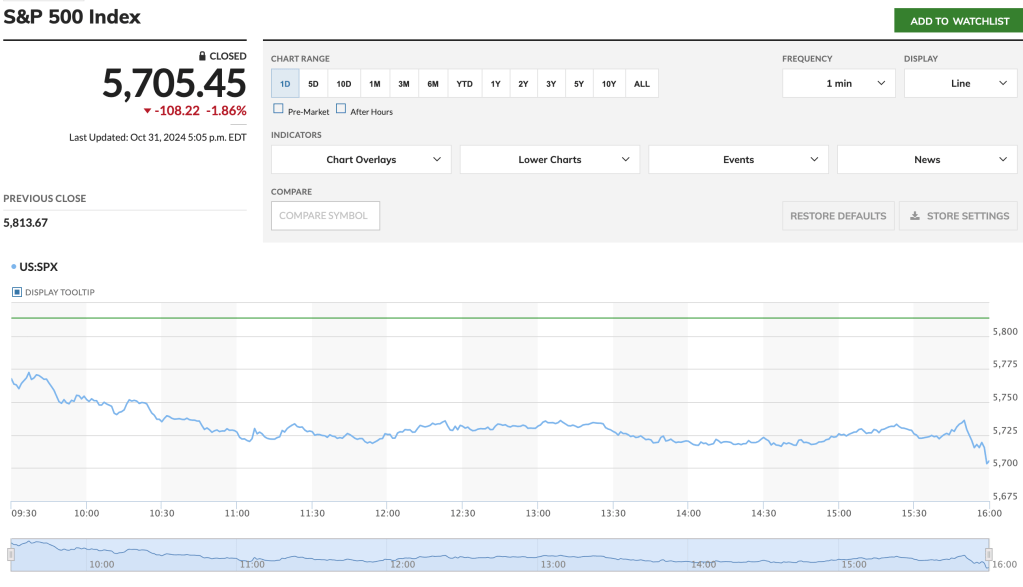
Task: Click the Compare Symbol input field
Action: (325, 216)
